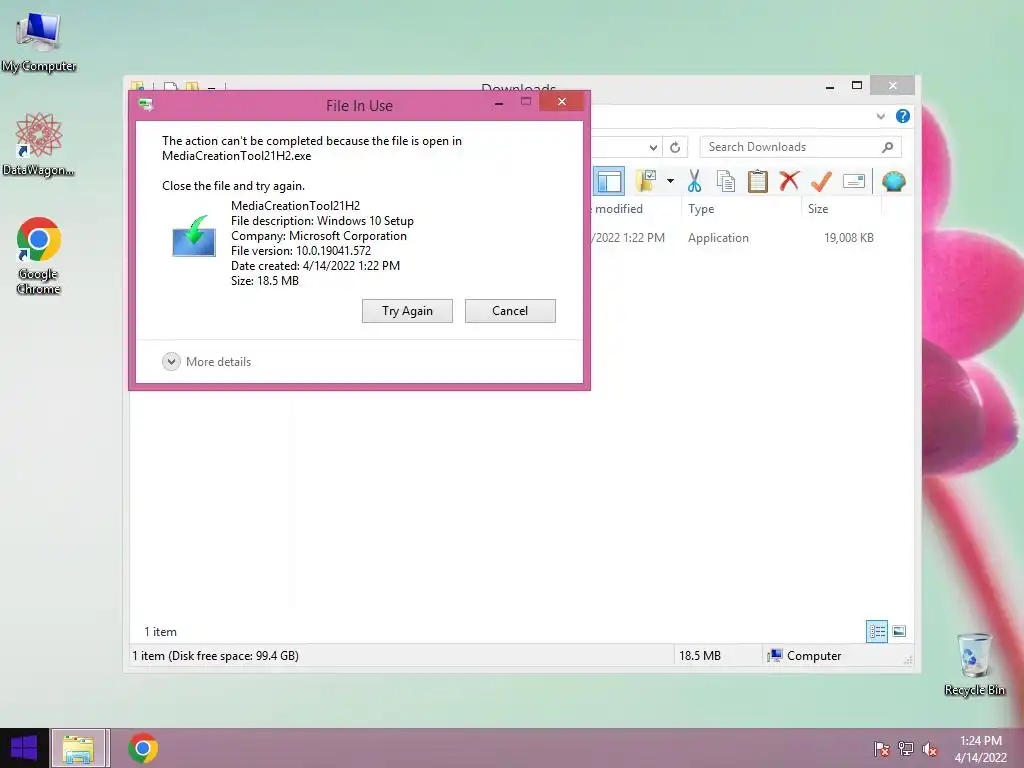
Task: Click the 1 item disk free space status text
Action: point(216,656)
